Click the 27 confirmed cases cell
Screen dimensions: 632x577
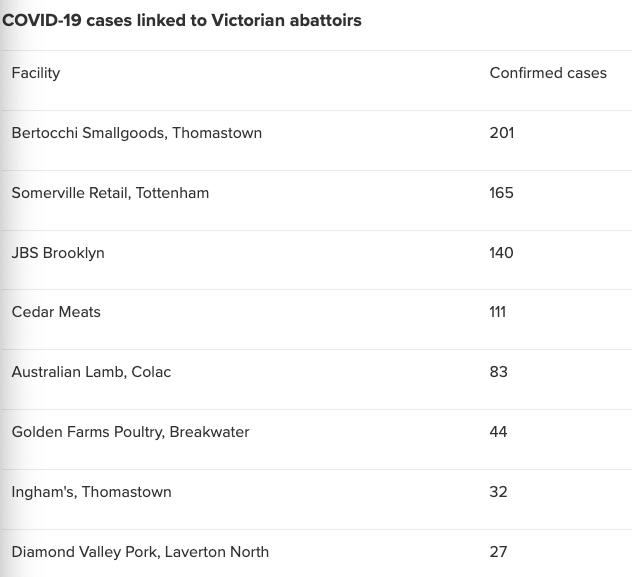pyautogui.click(x=499, y=552)
